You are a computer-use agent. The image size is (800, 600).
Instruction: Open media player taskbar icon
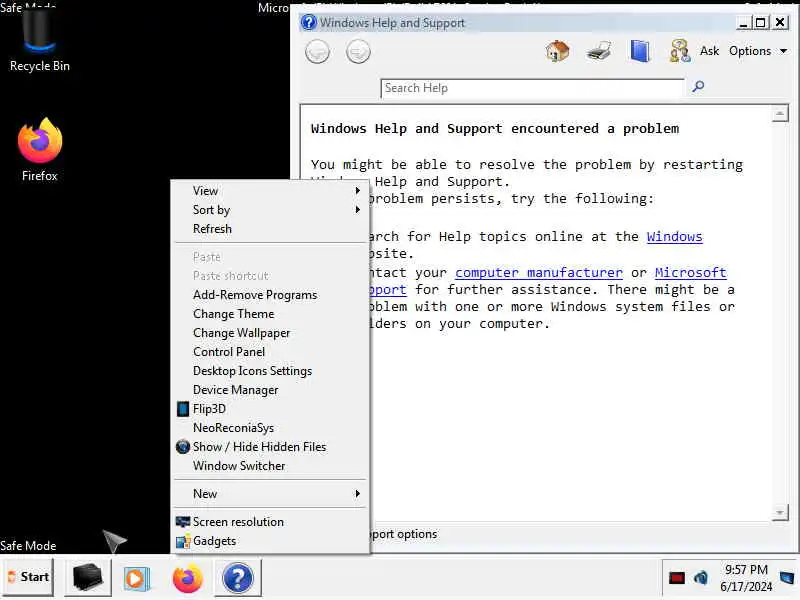[x=137, y=578]
